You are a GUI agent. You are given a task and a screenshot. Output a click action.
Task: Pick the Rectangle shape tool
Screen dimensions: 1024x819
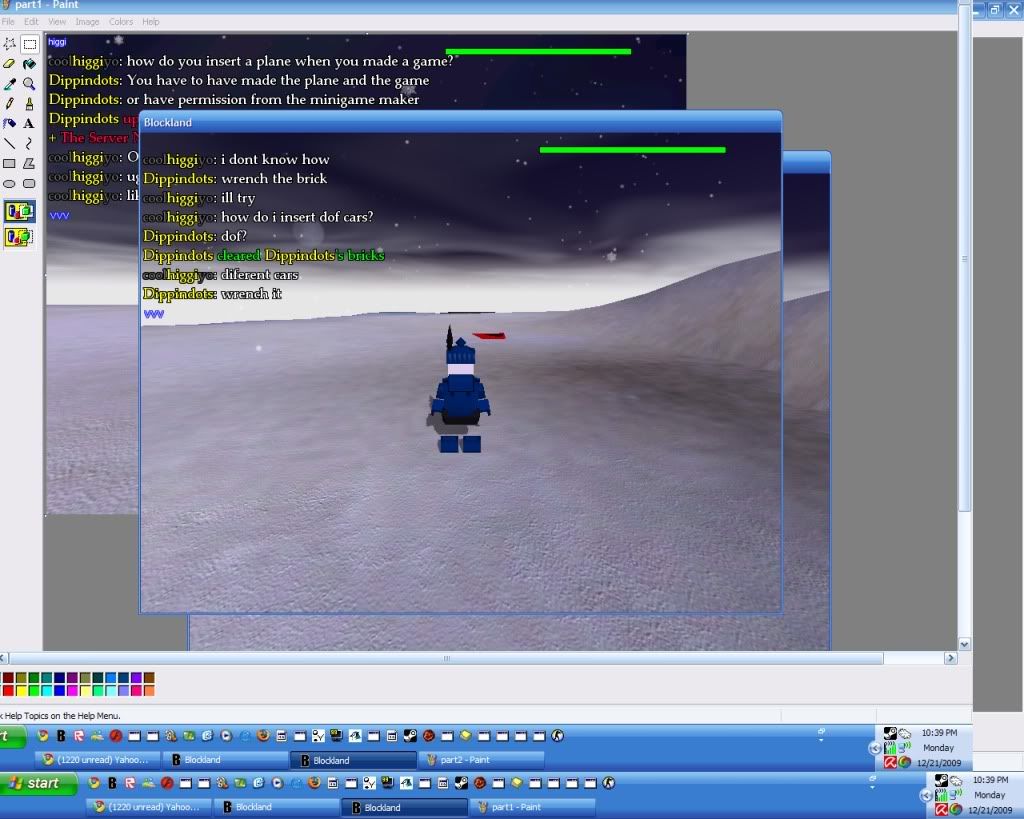click(10, 163)
